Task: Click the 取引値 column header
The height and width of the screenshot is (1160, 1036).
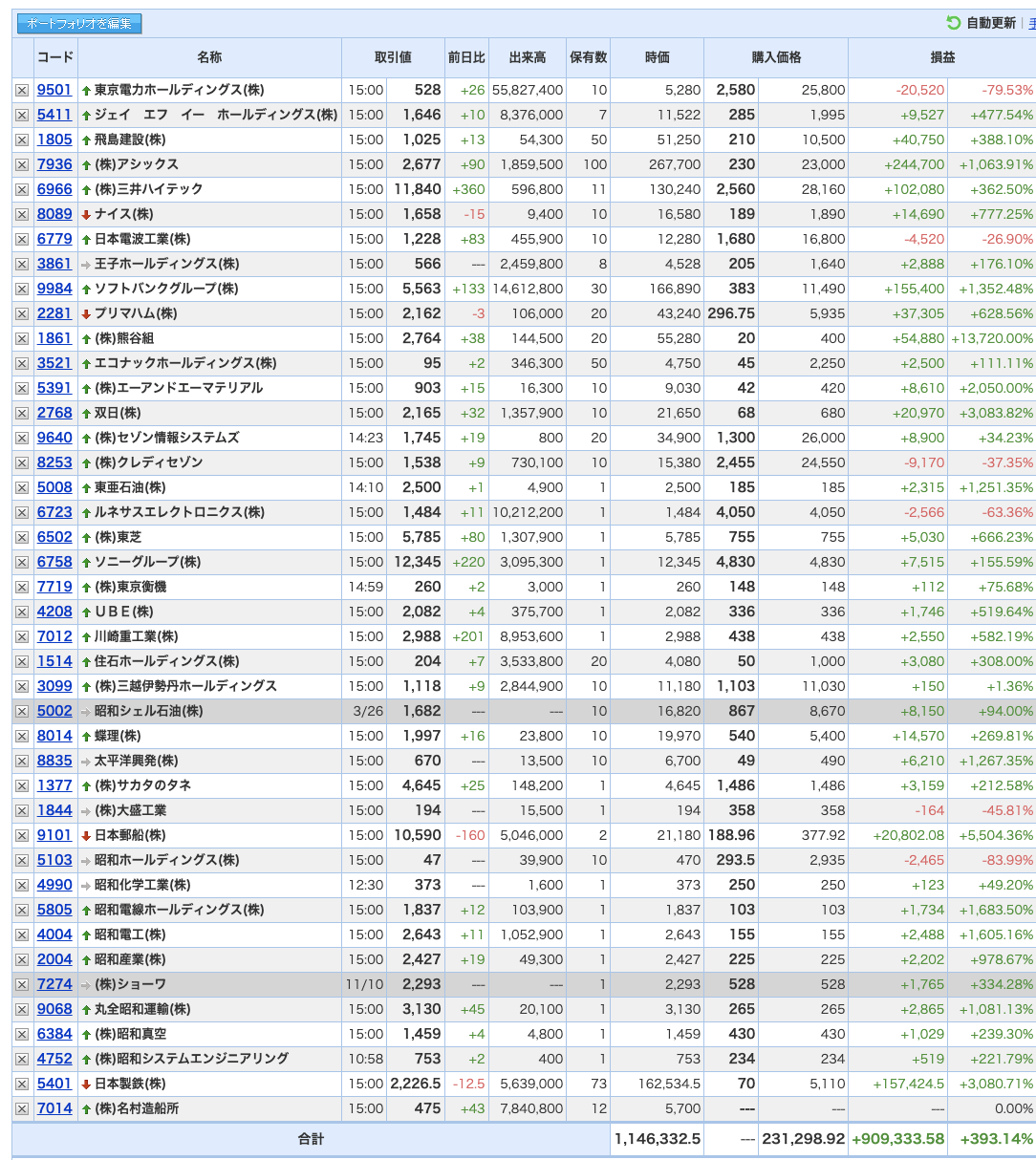Action: coord(393,57)
